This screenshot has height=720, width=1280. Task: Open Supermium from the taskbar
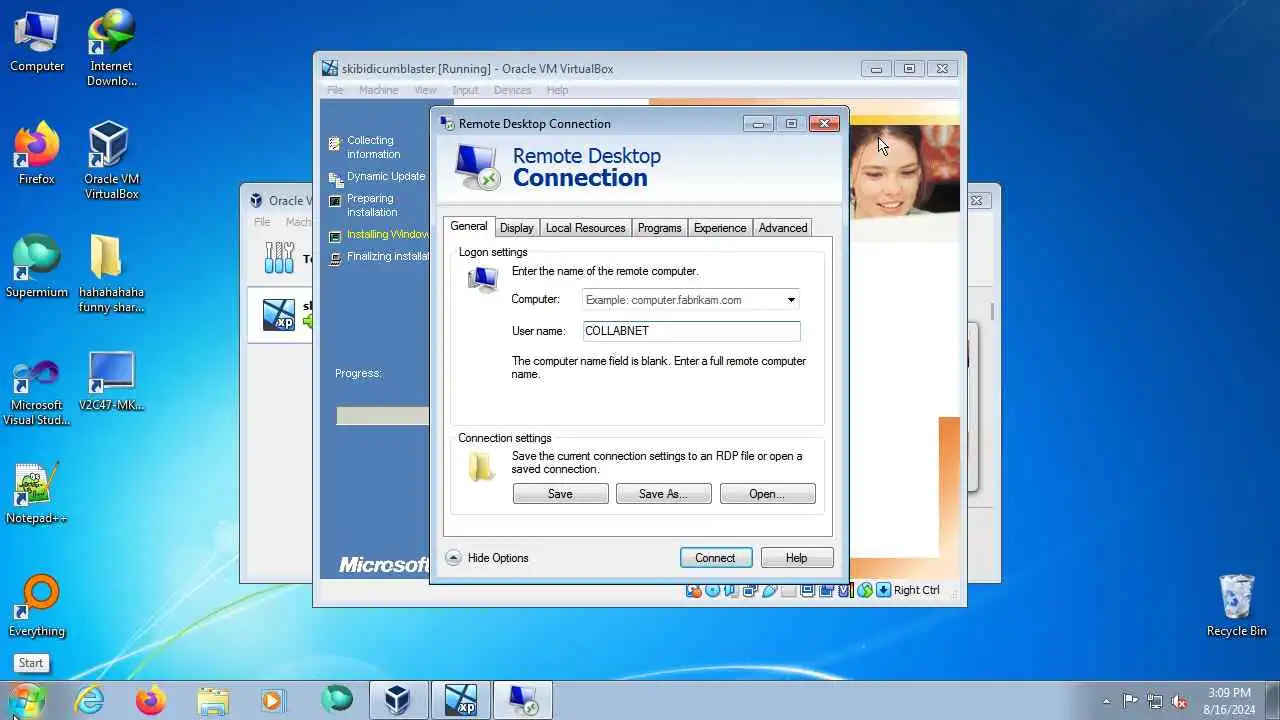(x=337, y=700)
